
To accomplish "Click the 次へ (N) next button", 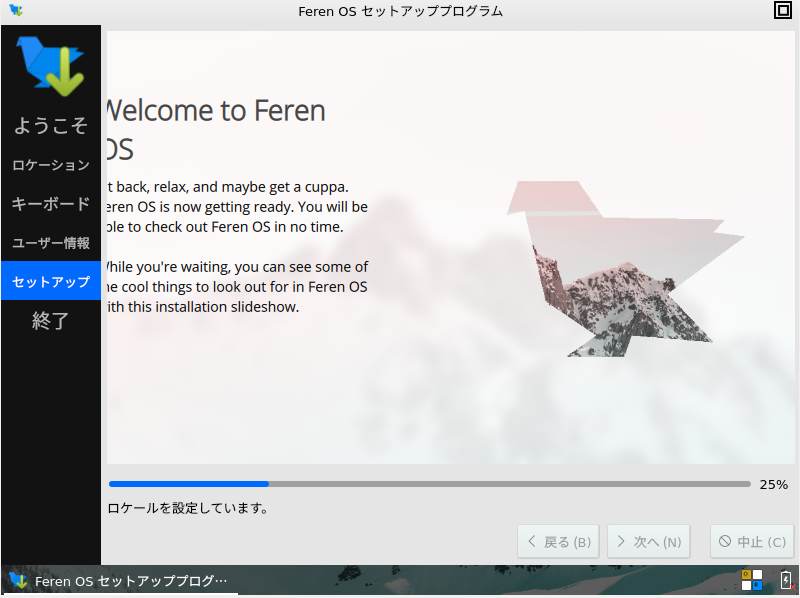I will pyautogui.click(x=648, y=541).
